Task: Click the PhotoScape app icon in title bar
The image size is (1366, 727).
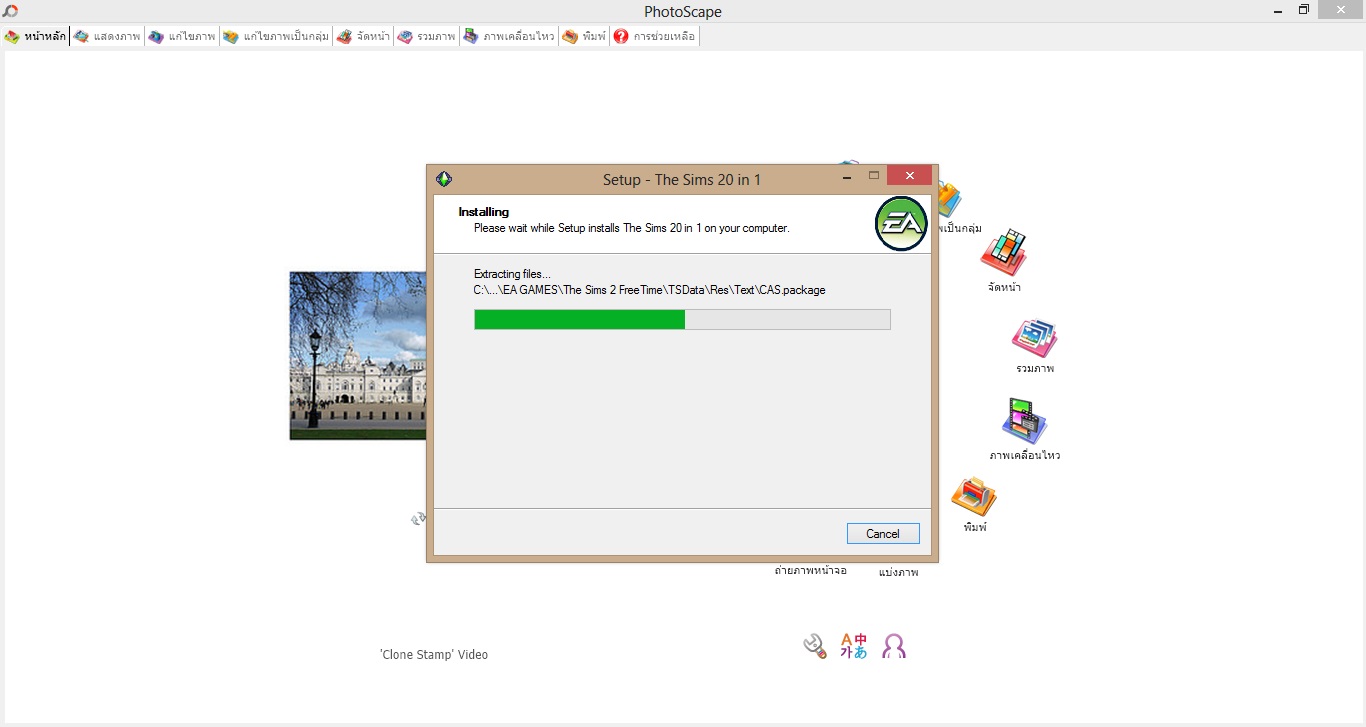Action: 11,10
